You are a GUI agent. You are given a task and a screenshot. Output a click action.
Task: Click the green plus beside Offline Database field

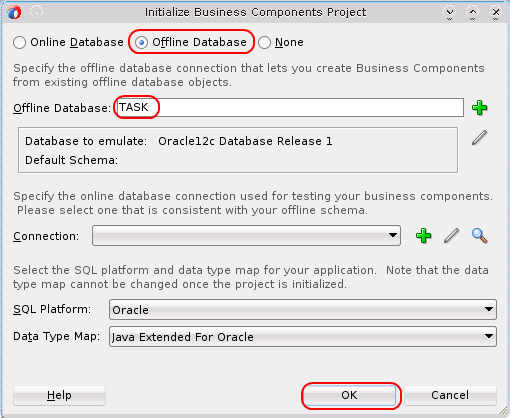[x=480, y=108]
